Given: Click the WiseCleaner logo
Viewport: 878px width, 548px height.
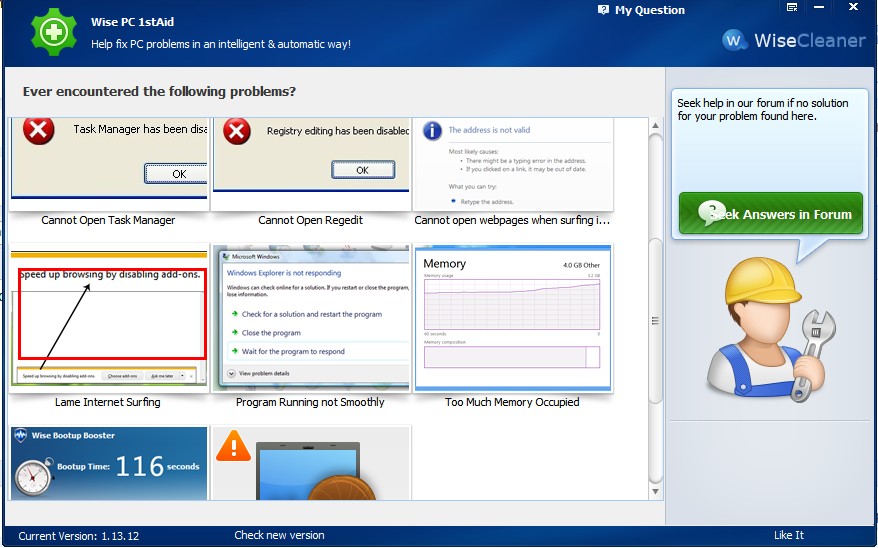Looking at the screenshot, I should pyautogui.click(x=793, y=40).
